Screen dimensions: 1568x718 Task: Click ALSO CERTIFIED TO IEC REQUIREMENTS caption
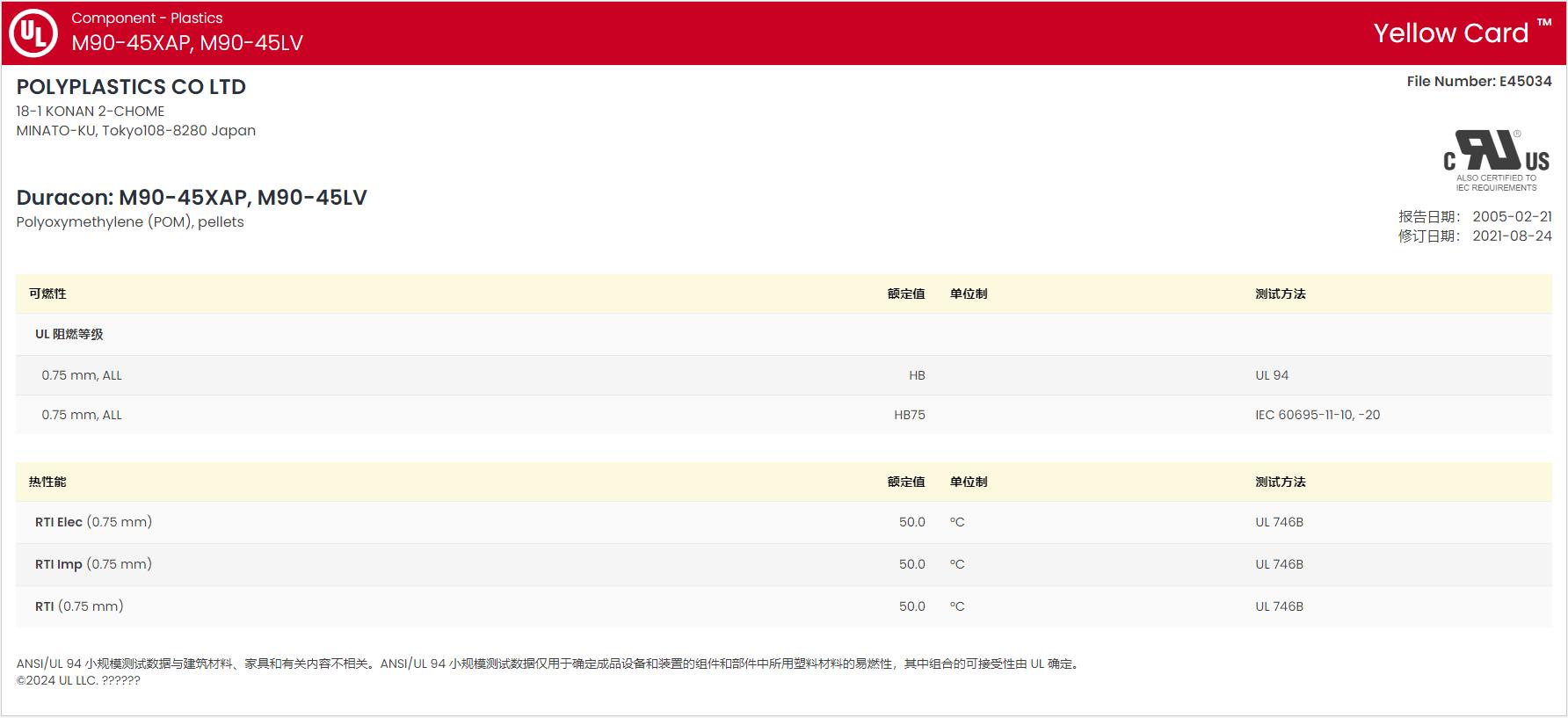pyautogui.click(x=1496, y=183)
